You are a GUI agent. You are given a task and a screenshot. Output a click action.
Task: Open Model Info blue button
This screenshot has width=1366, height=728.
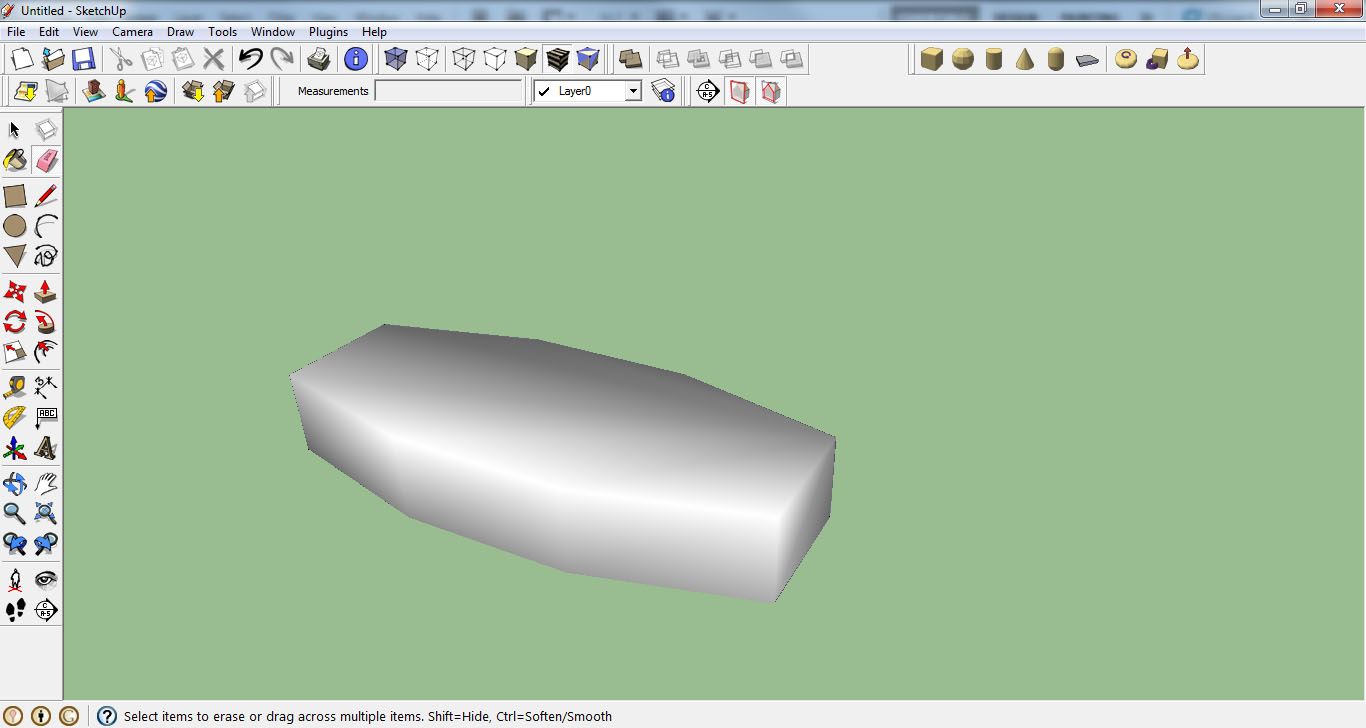tap(356, 59)
